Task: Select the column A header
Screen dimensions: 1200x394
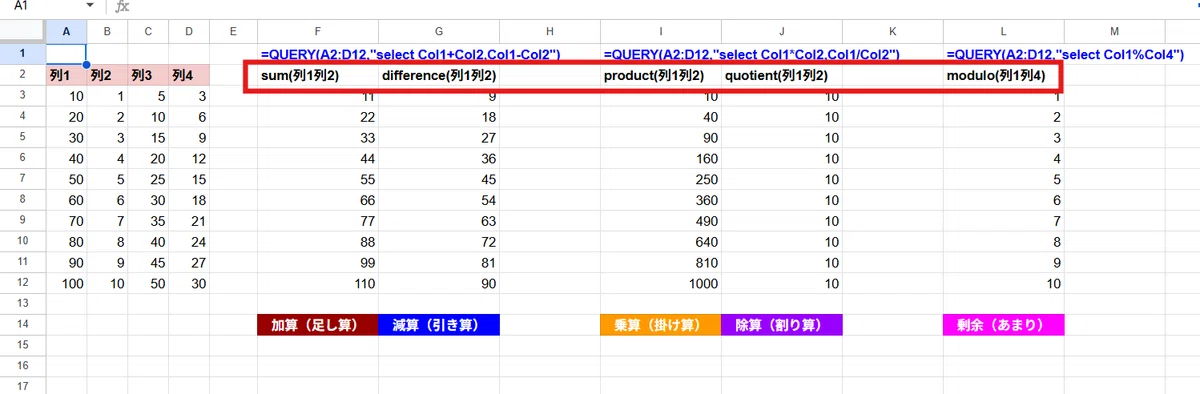Action: point(66,32)
